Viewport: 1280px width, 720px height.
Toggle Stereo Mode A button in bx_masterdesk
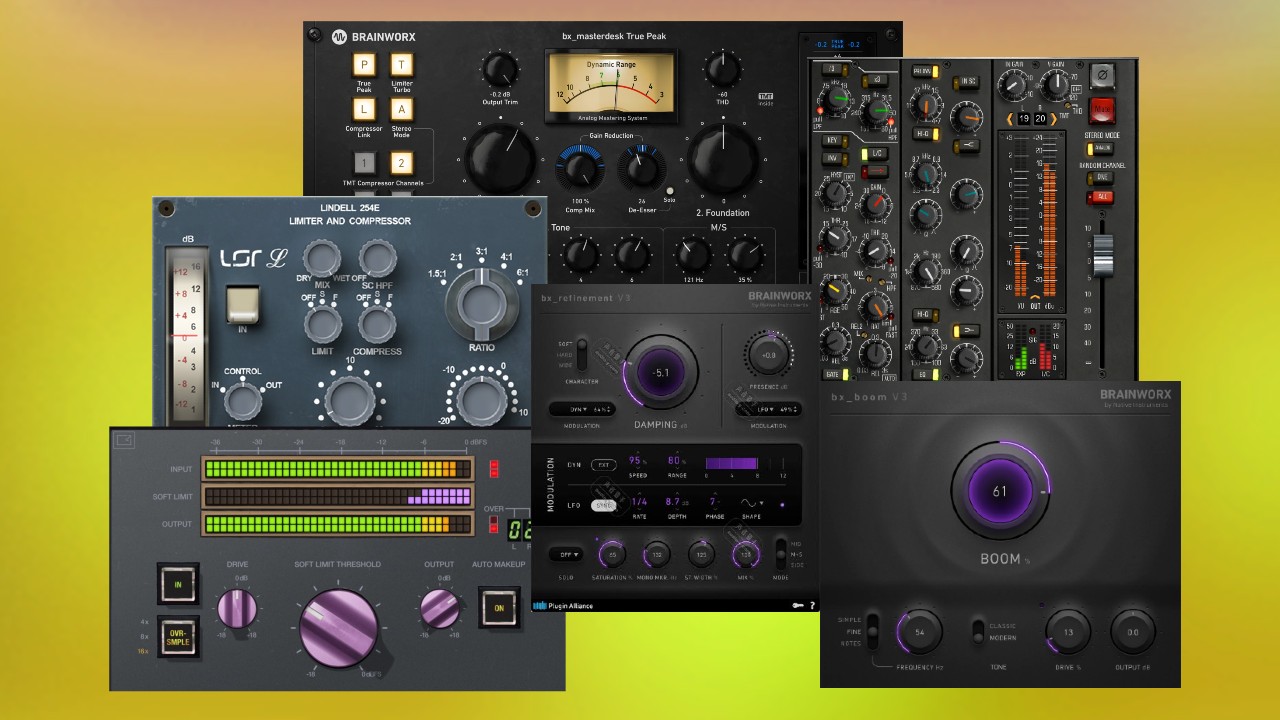click(401, 109)
